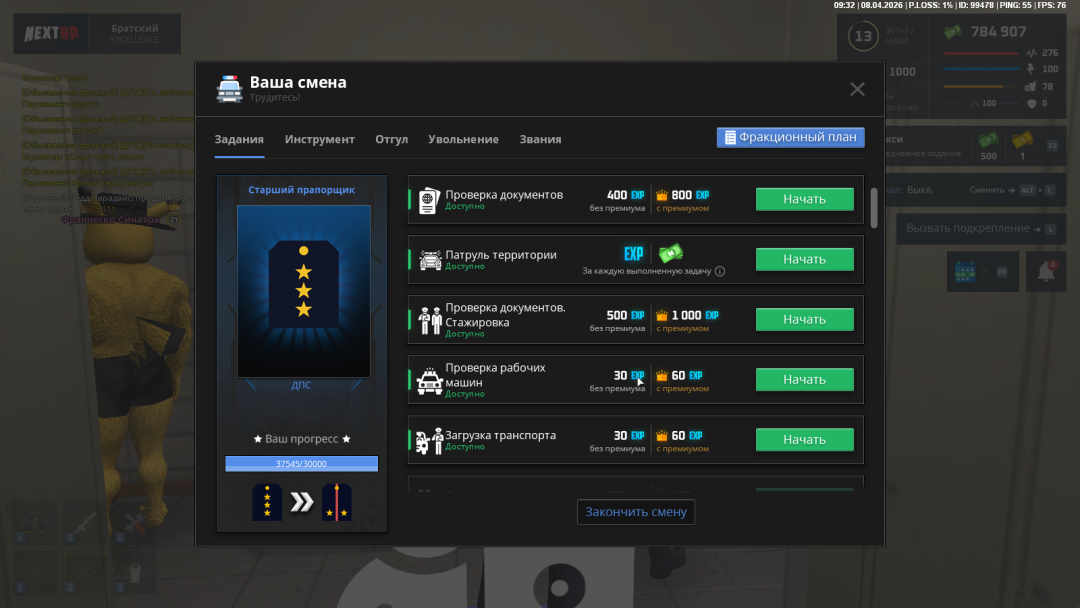Open info tooltip for patrol reward
This screenshot has width=1080, height=608.
click(x=720, y=271)
